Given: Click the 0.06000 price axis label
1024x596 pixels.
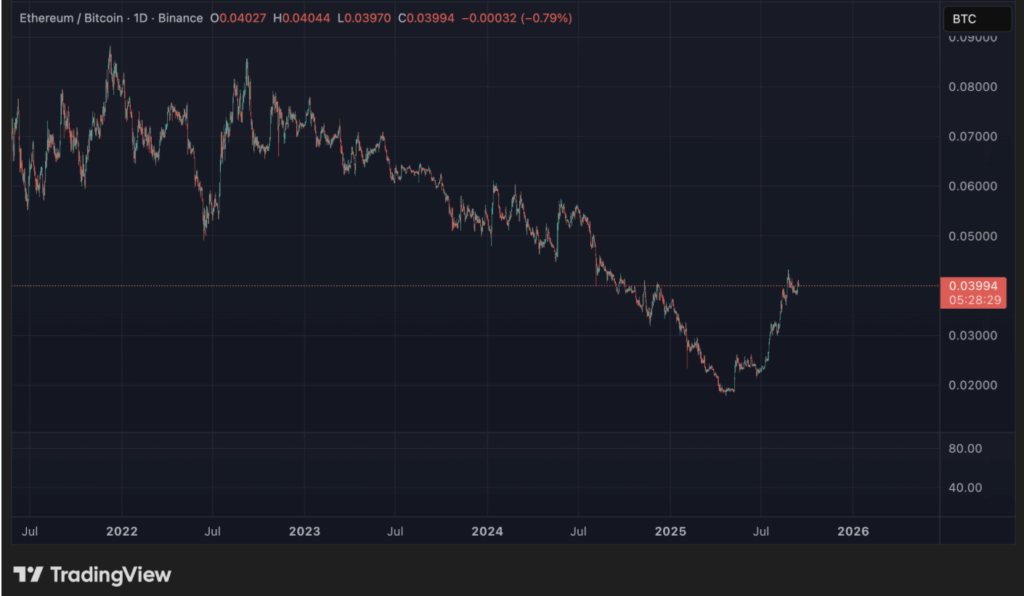Looking at the screenshot, I should pyautogui.click(x=972, y=186).
